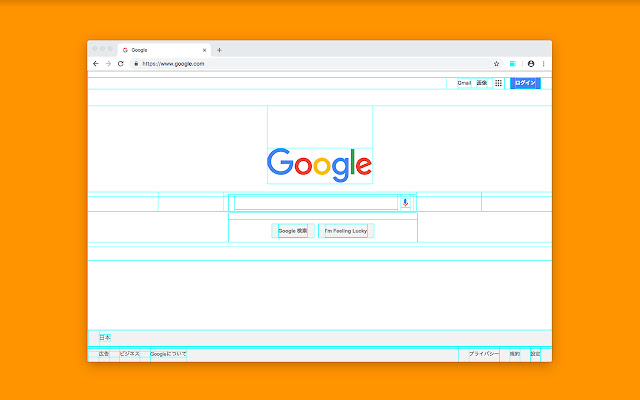Close the Google tab
Viewport: 640px width, 400px height.
pos(204,50)
